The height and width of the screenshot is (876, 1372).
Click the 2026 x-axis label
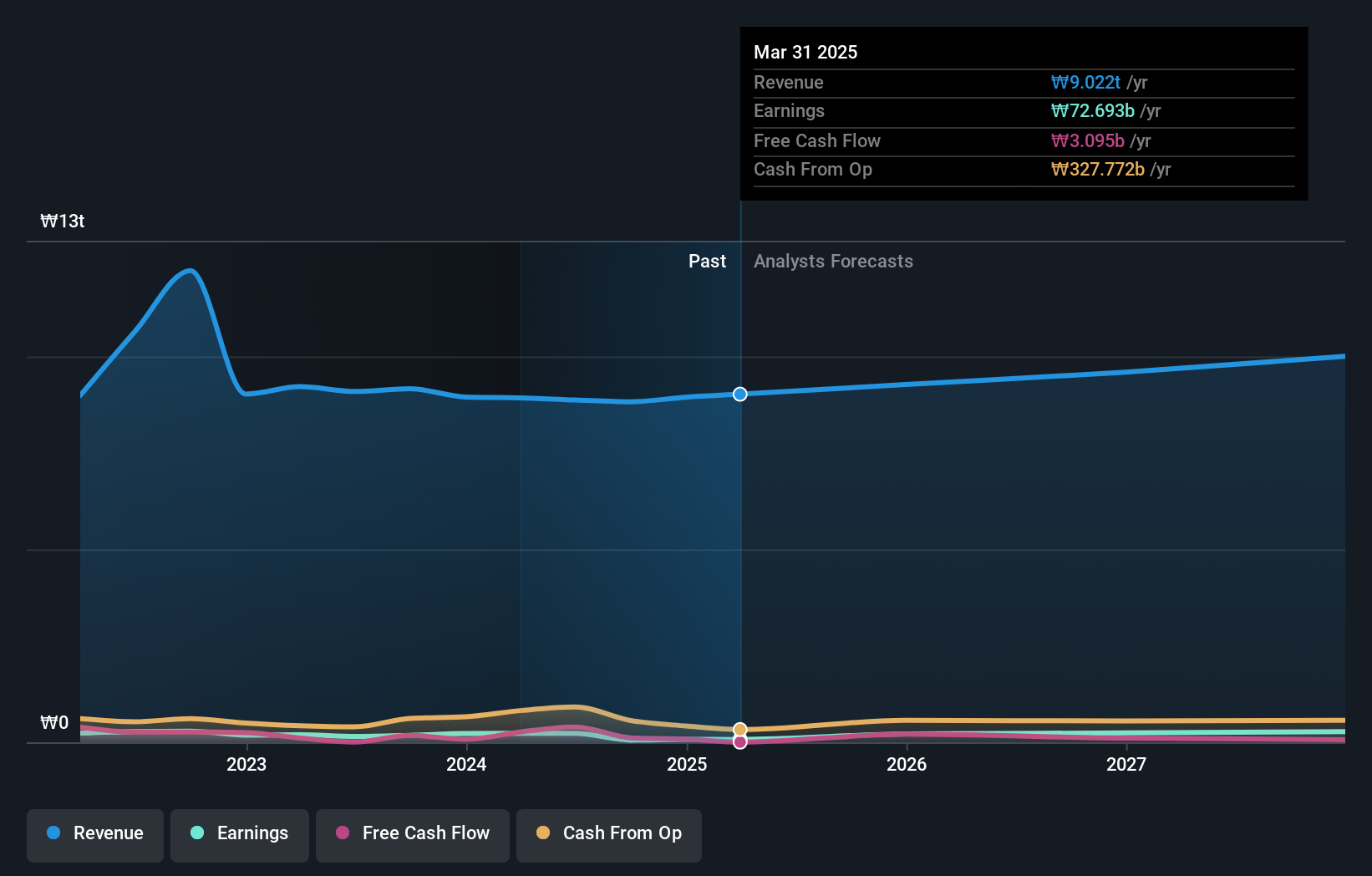907,764
